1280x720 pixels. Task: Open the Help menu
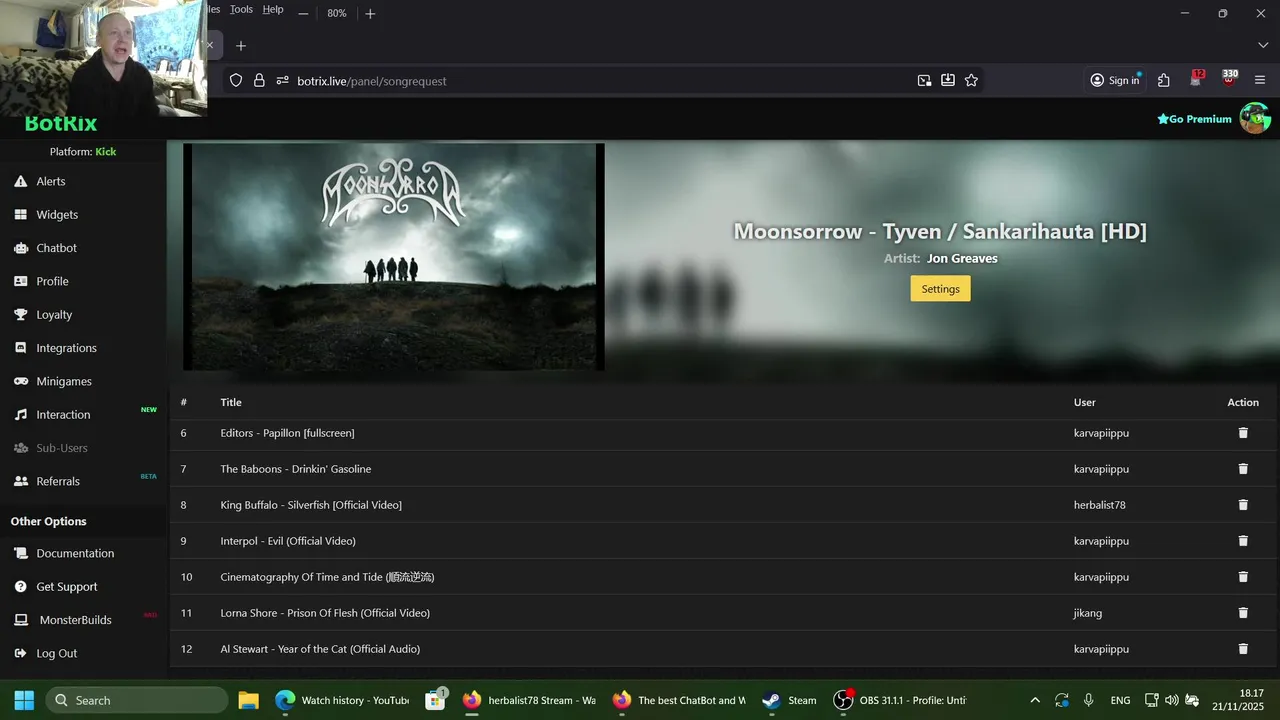pyautogui.click(x=273, y=9)
